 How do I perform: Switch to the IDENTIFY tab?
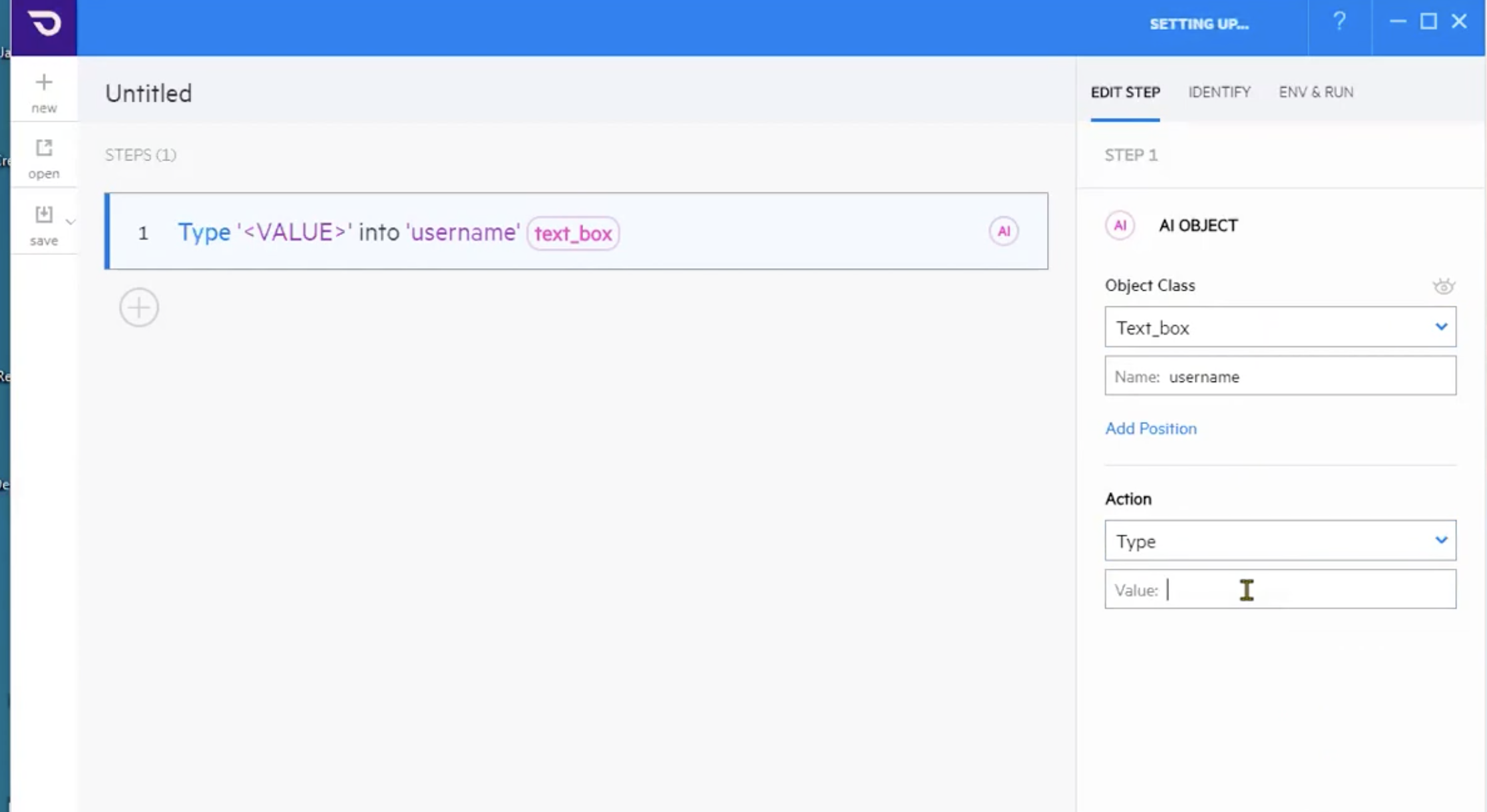[1219, 92]
